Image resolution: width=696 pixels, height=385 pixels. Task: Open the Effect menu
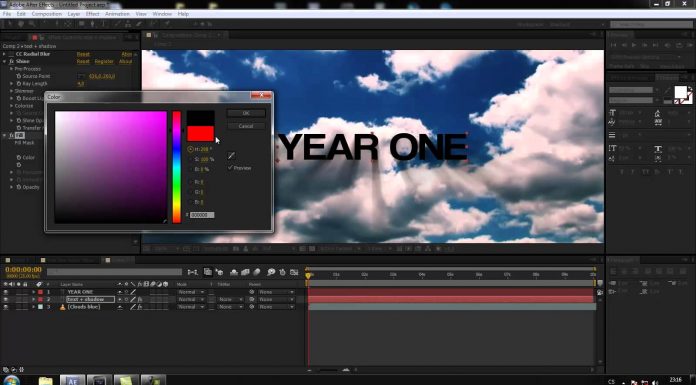coord(92,14)
